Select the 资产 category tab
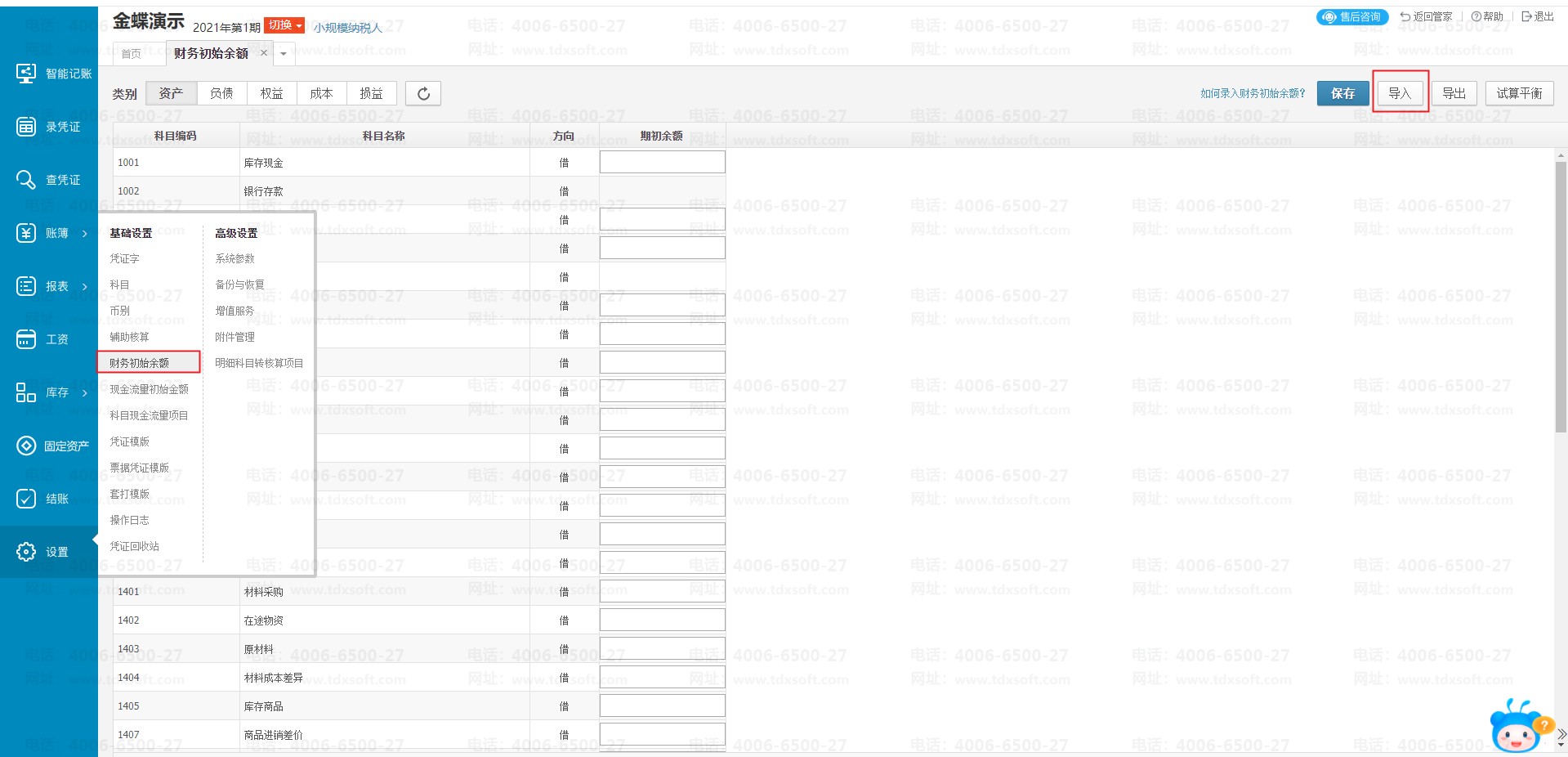The height and width of the screenshot is (757, 1568). (x=171, y=93)
